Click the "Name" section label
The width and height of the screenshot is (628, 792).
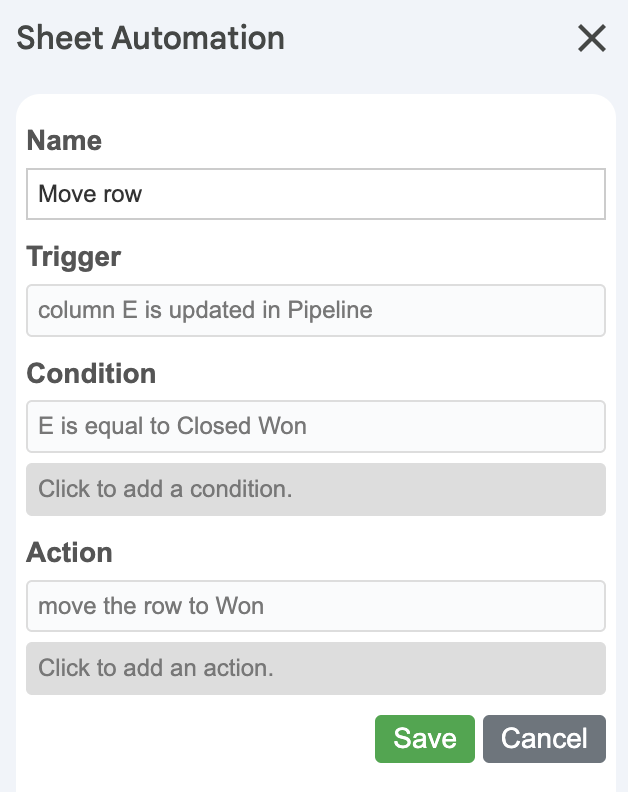64,141
